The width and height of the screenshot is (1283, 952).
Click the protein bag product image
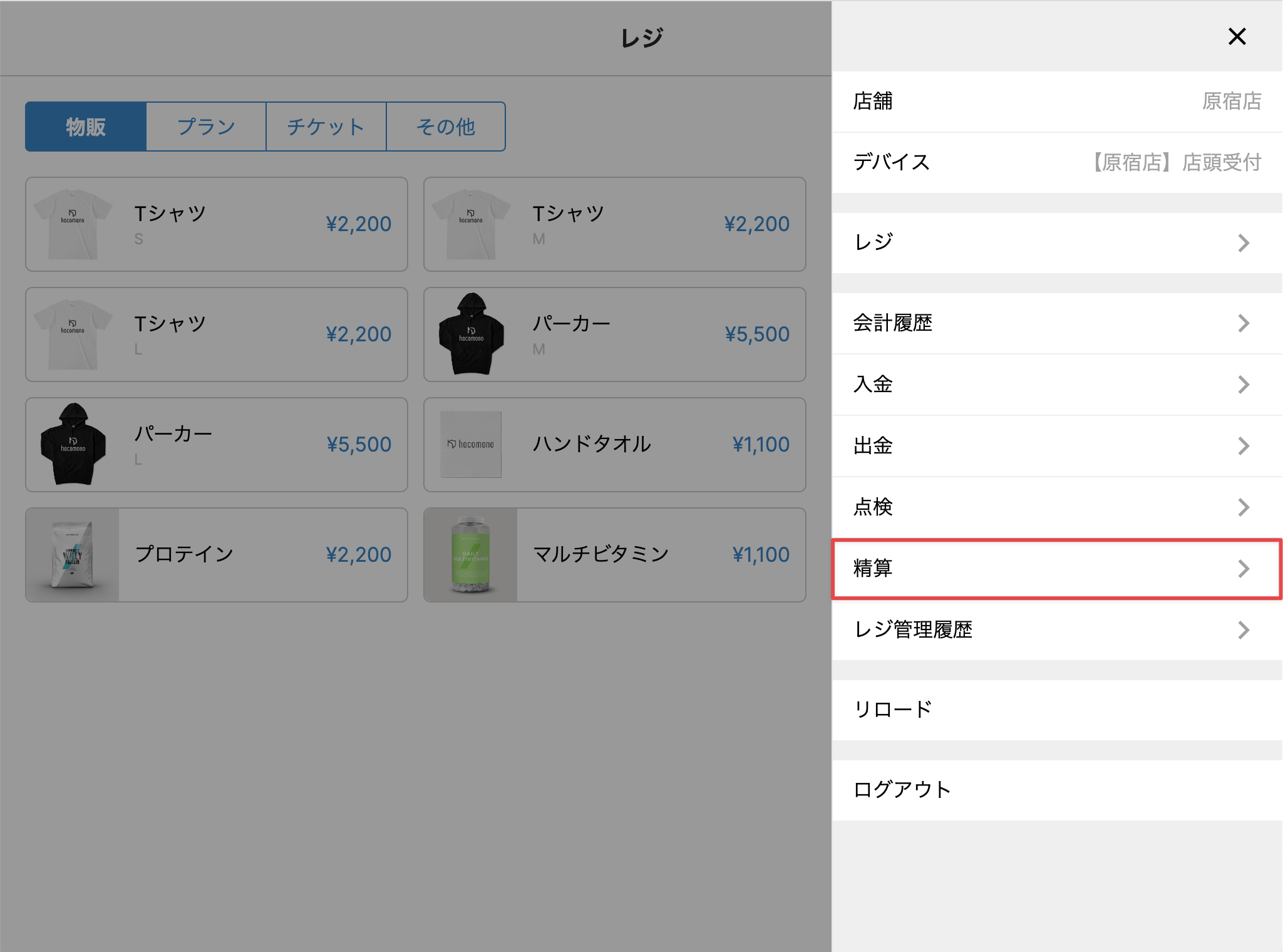(73, 555)
